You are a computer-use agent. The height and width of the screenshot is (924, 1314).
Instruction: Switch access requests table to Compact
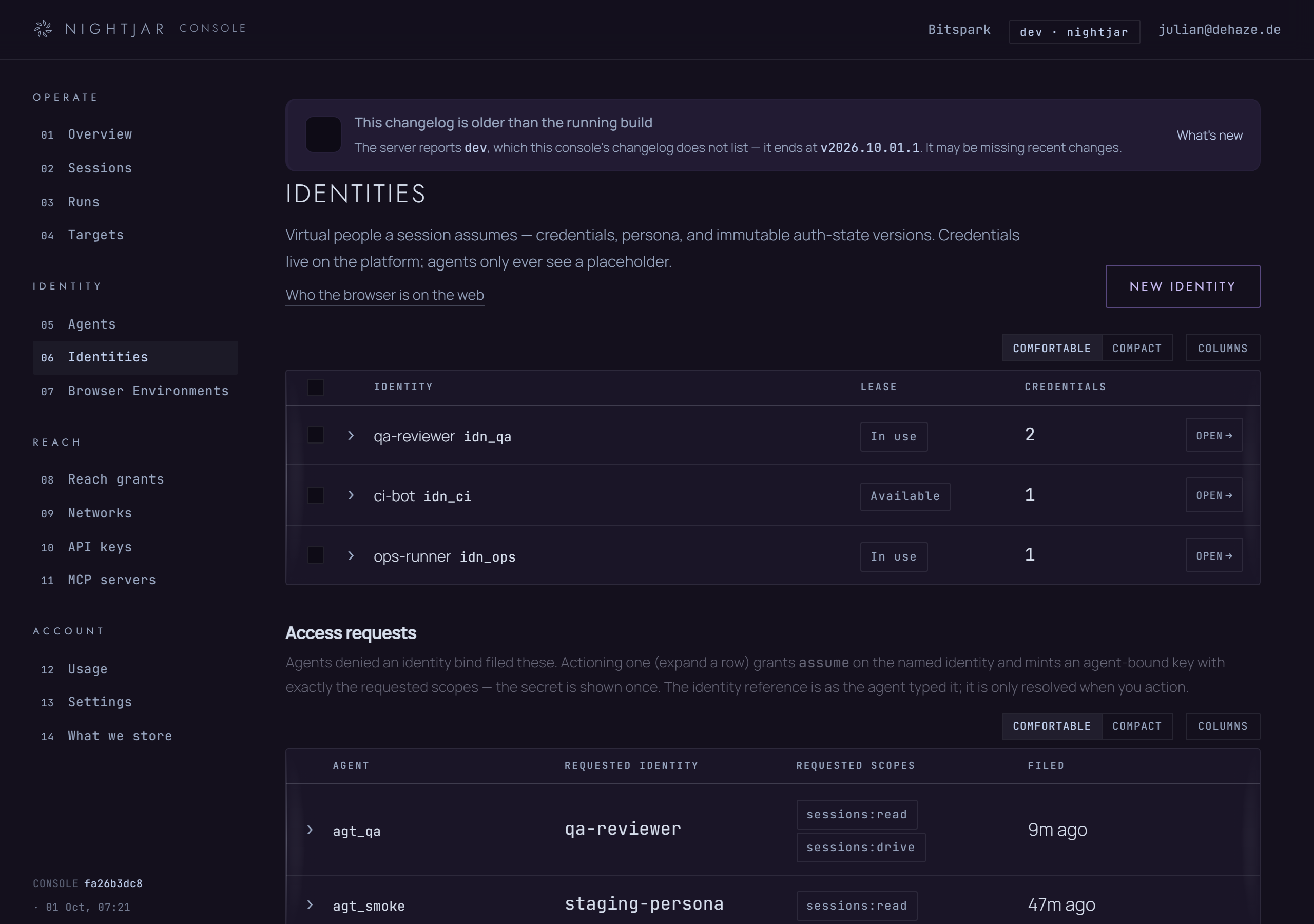pos(1136,726)
